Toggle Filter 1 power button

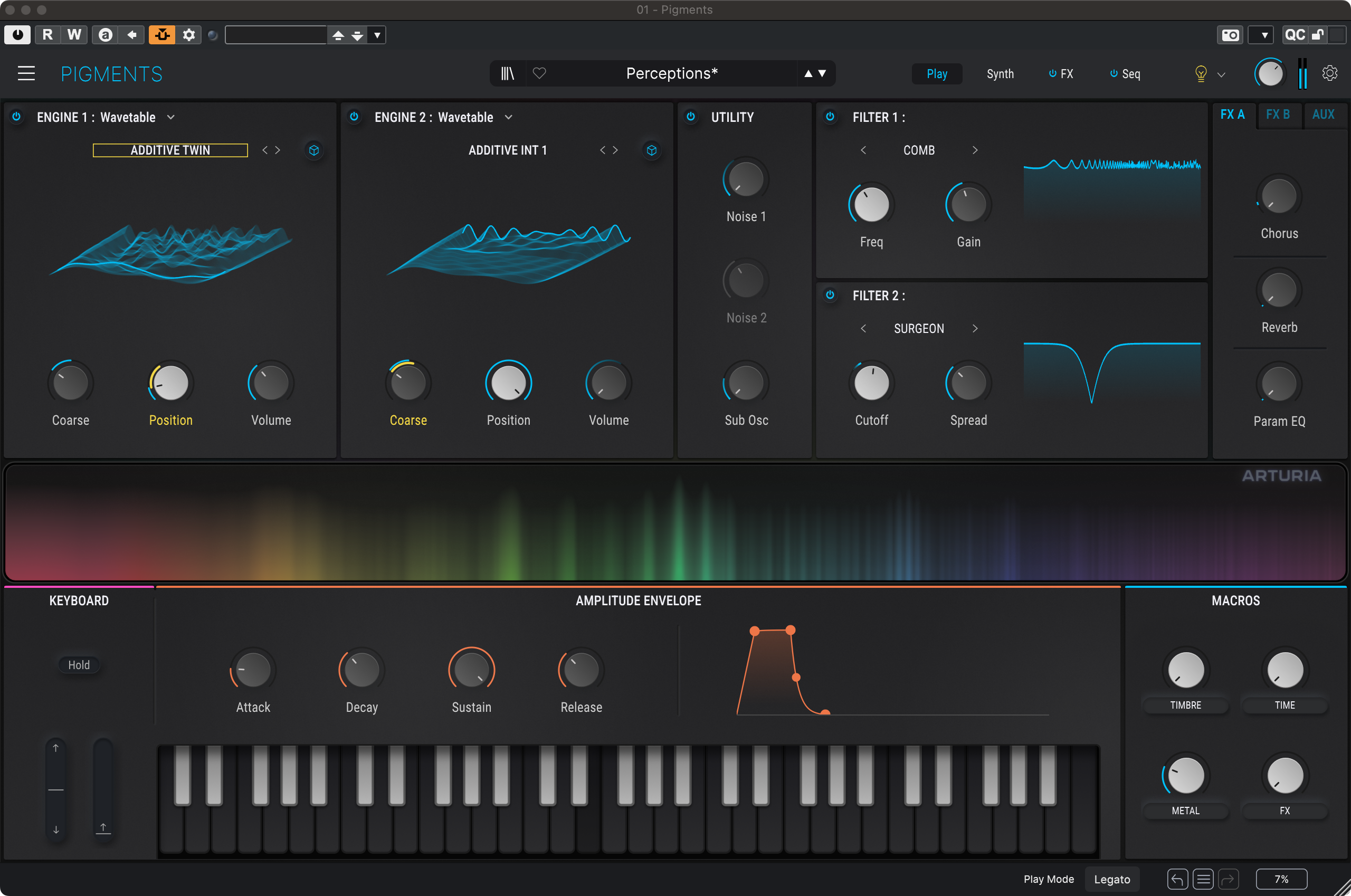pos(830,117)
